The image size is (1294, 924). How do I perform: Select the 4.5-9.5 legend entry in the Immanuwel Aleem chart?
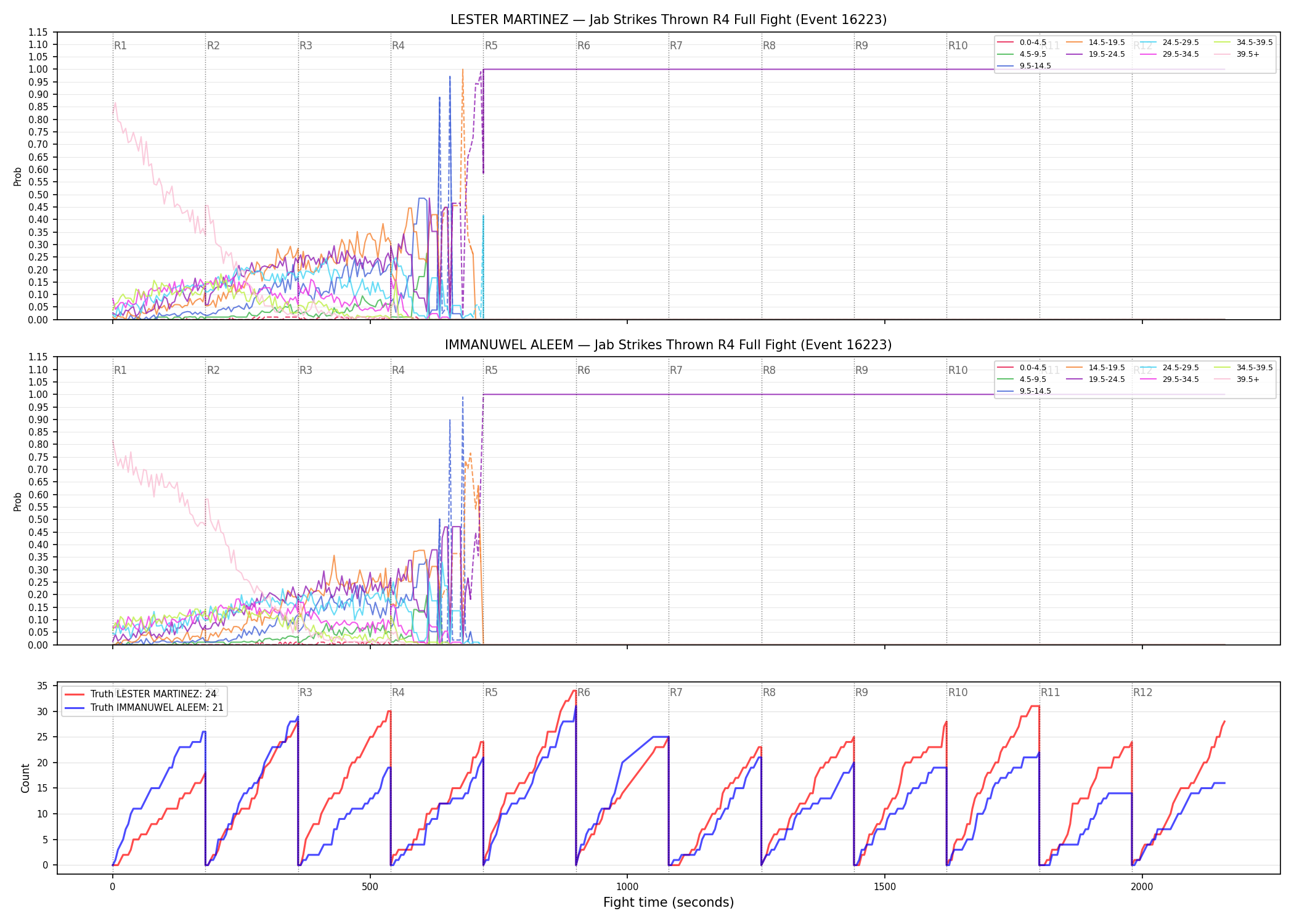click(1022, 379)
